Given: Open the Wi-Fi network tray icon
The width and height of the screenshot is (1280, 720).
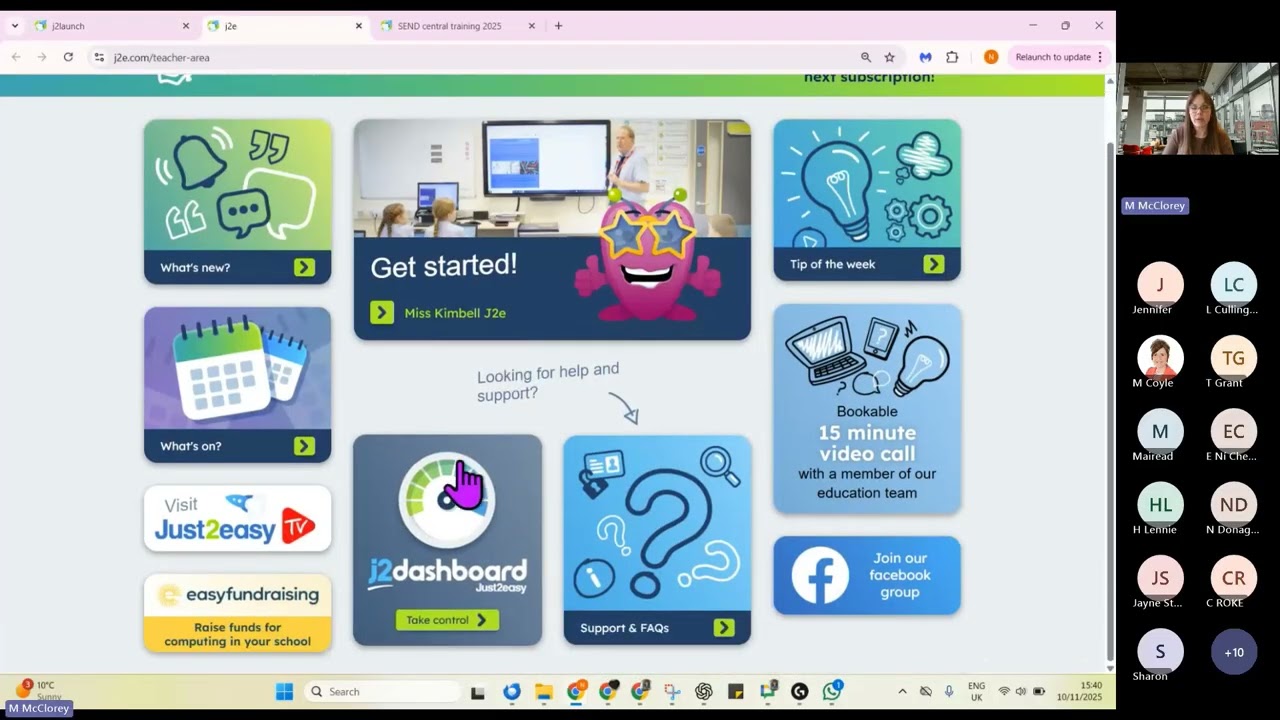Looking at the screenshot, I should click(1004, 691).
